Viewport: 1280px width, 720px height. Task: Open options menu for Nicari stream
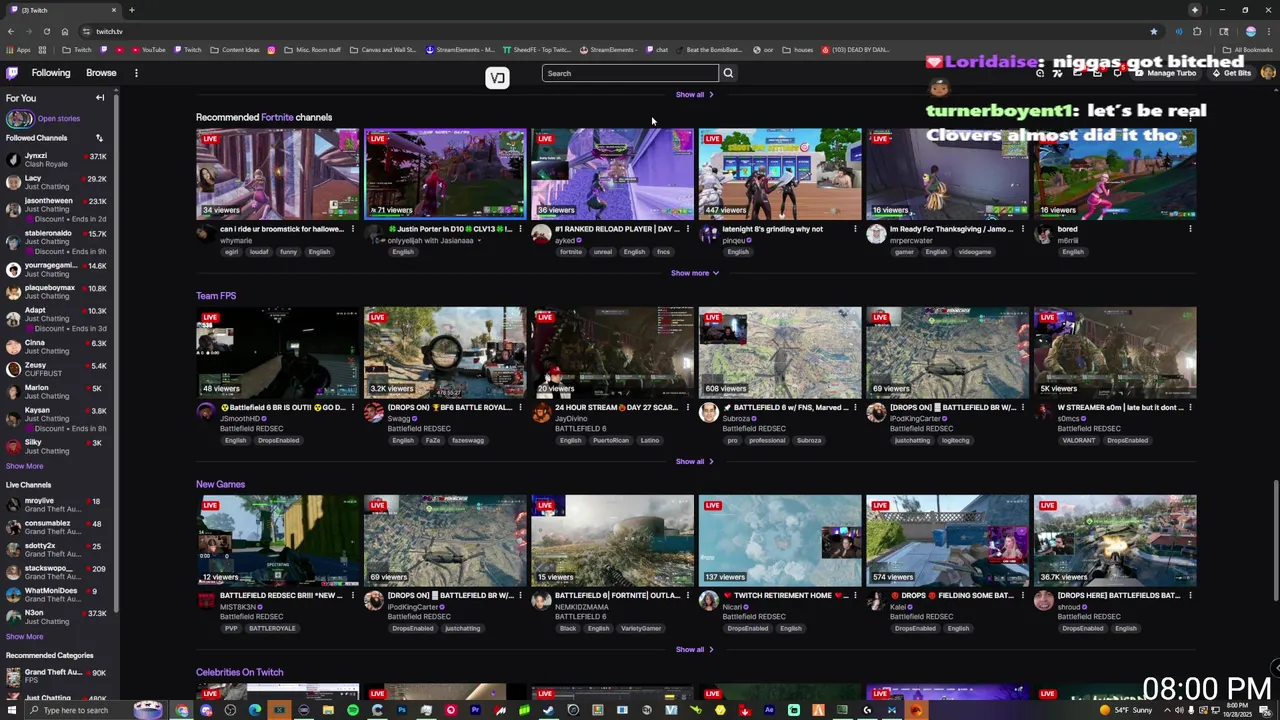pyautogui.click(x=855, y=595)
